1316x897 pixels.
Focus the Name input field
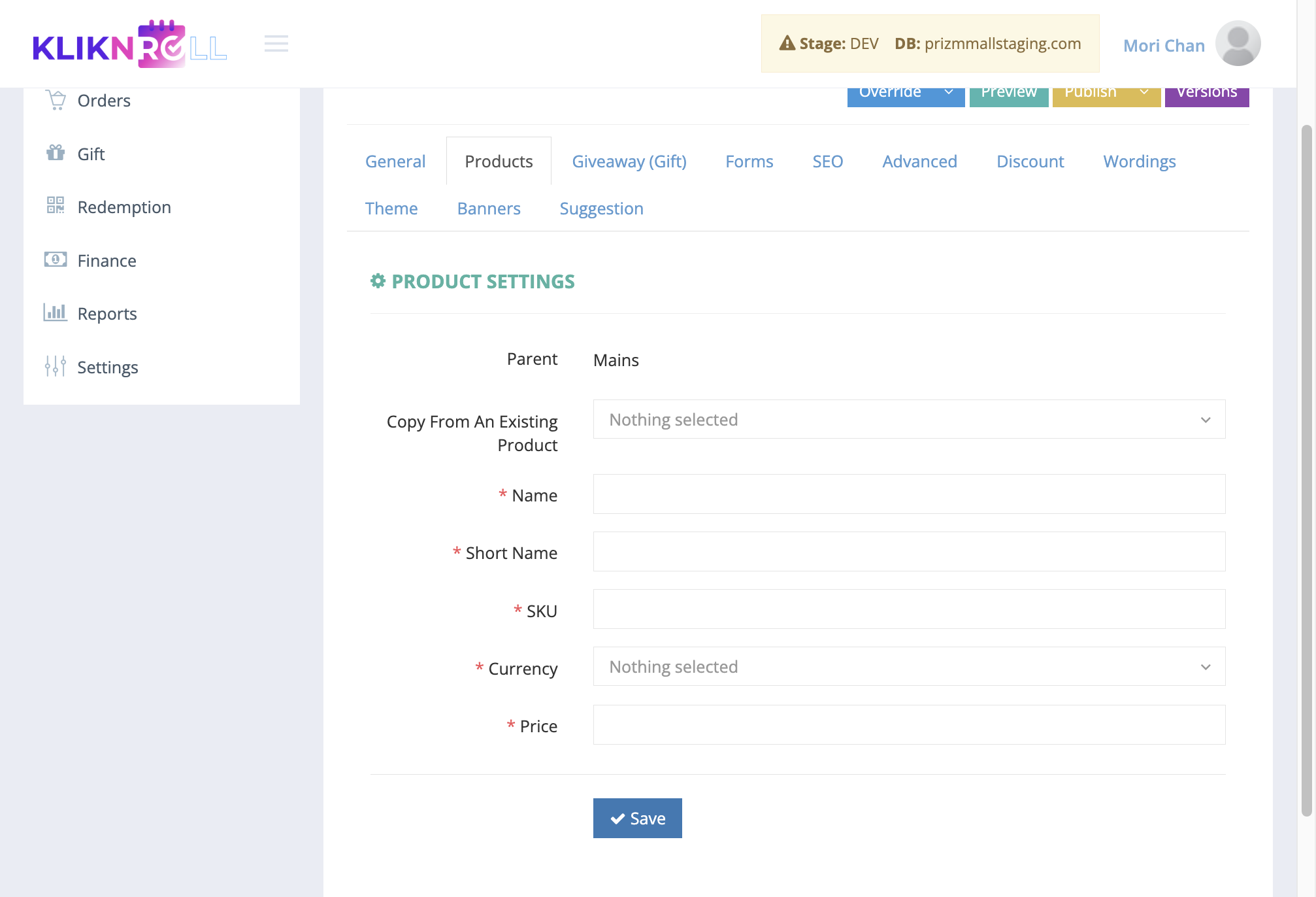909,494
